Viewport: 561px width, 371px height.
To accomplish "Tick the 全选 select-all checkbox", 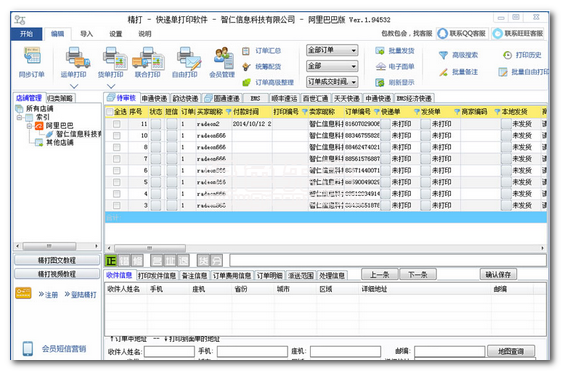I will (x=110, y=112).
